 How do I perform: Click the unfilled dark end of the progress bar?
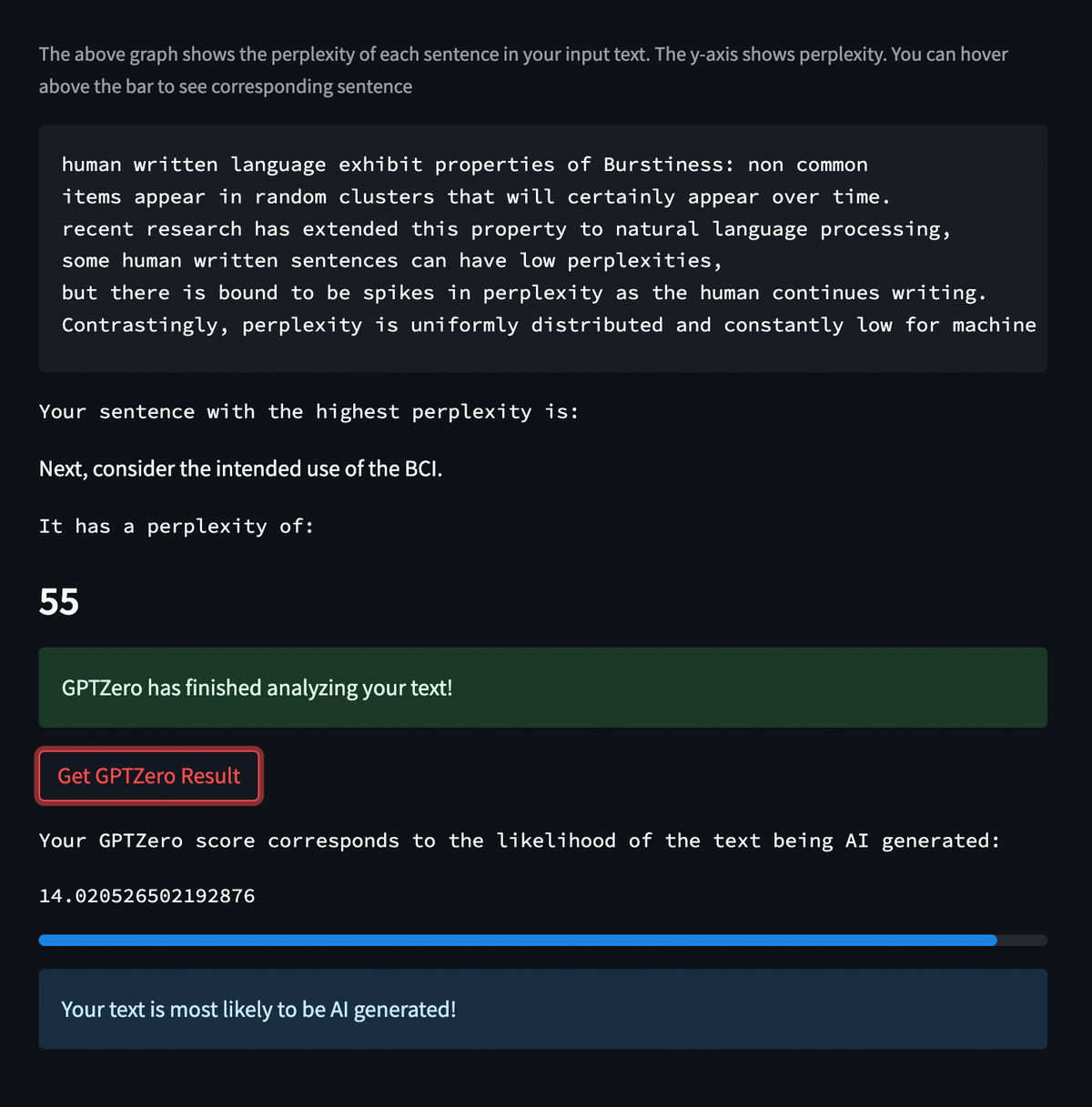(1023, 941)
